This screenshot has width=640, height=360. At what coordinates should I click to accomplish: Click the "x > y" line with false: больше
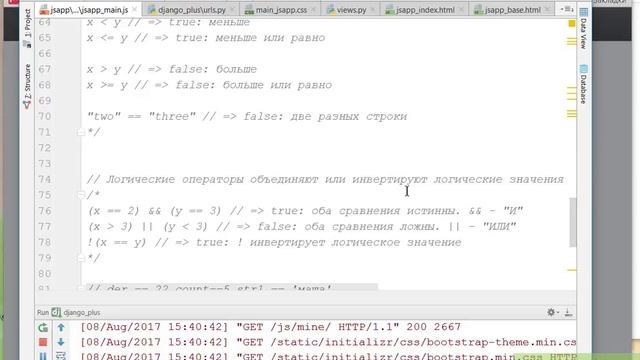pyautogui.click(x=172, y=69)
